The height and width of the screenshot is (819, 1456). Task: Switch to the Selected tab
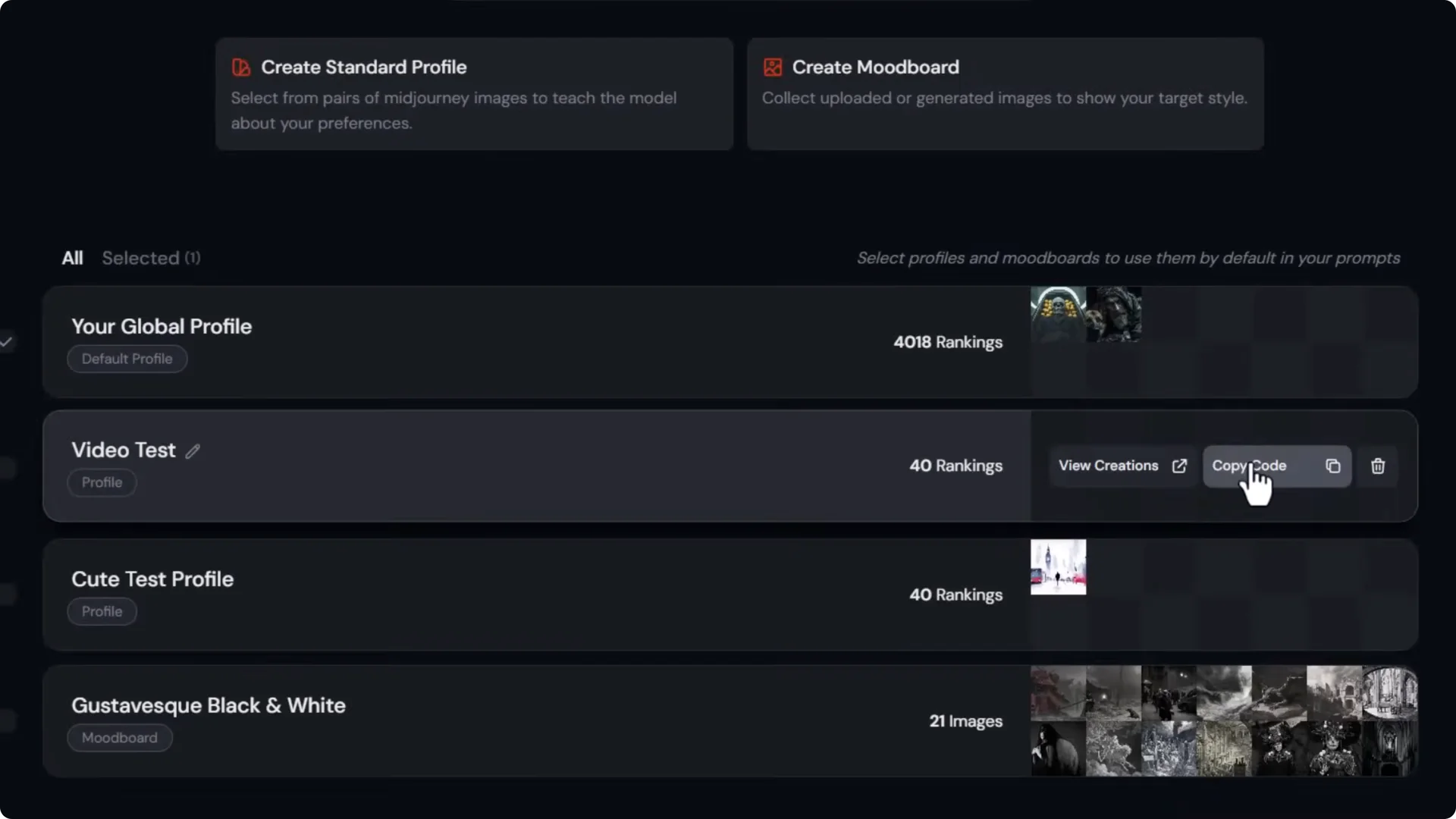[x=150, y=258]
